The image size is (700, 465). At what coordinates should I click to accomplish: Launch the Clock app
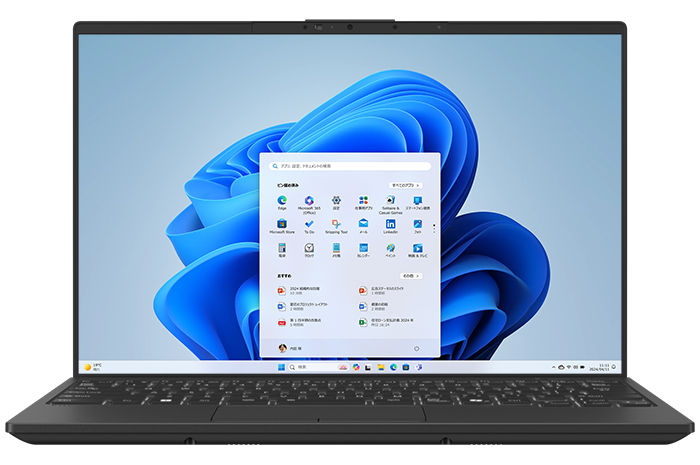(309, 248)
